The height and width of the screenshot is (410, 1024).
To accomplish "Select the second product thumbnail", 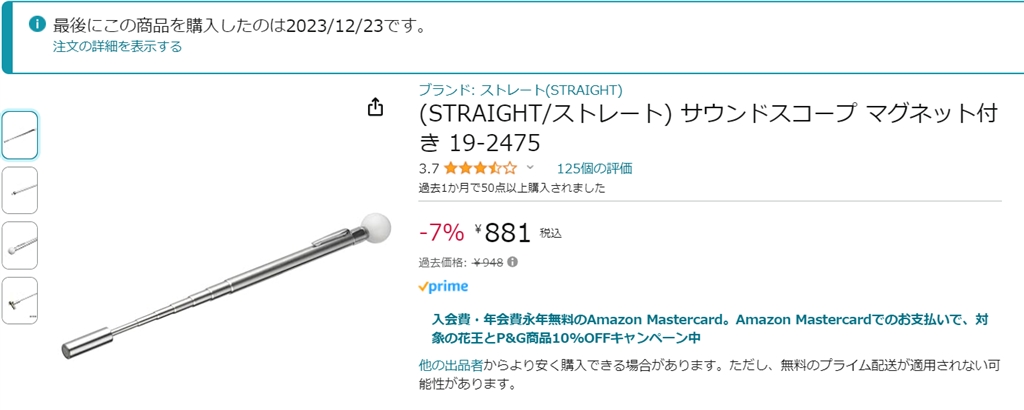I will click(20, 190).
